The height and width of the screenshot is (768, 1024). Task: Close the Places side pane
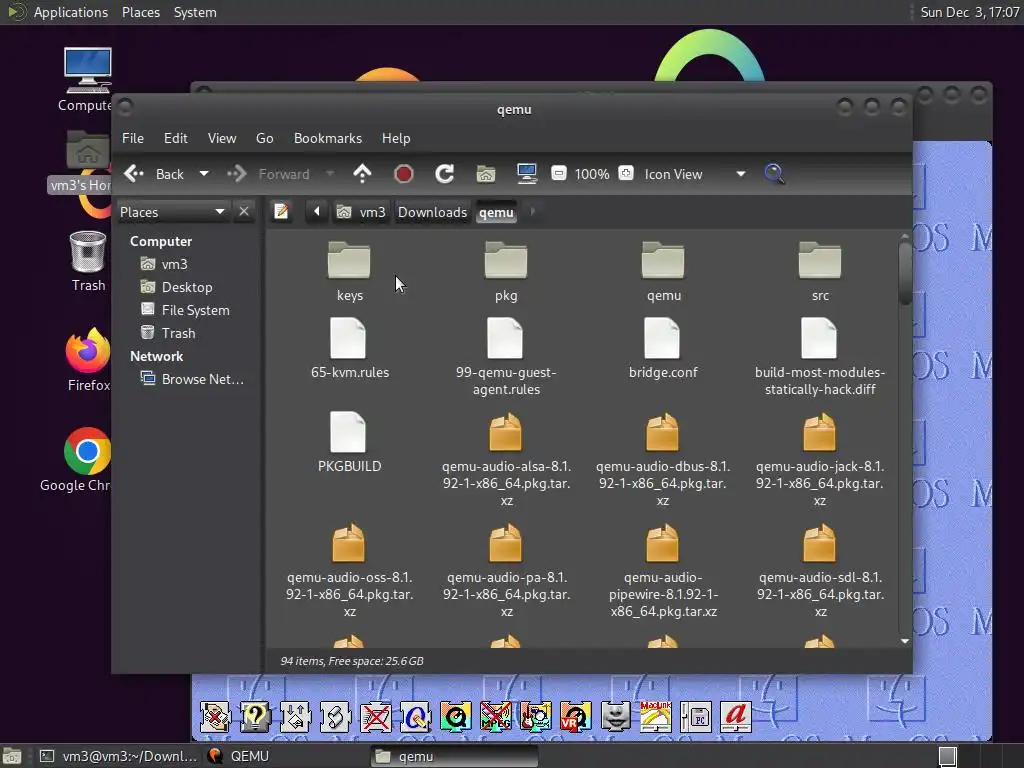tap(244, 212)
